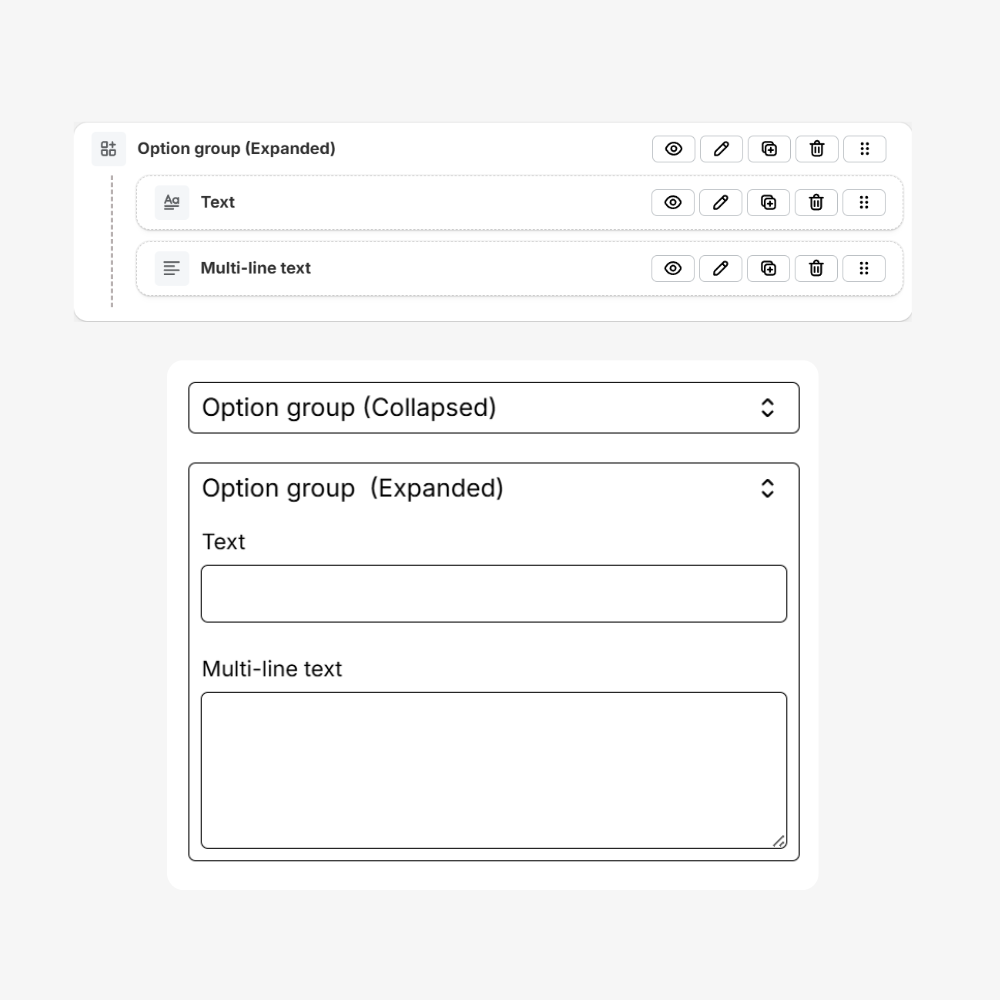Viewport: 1000px width, 1000px height.
Task: Duplicate the Option group (Expanded)
Action: click(769, 148)
